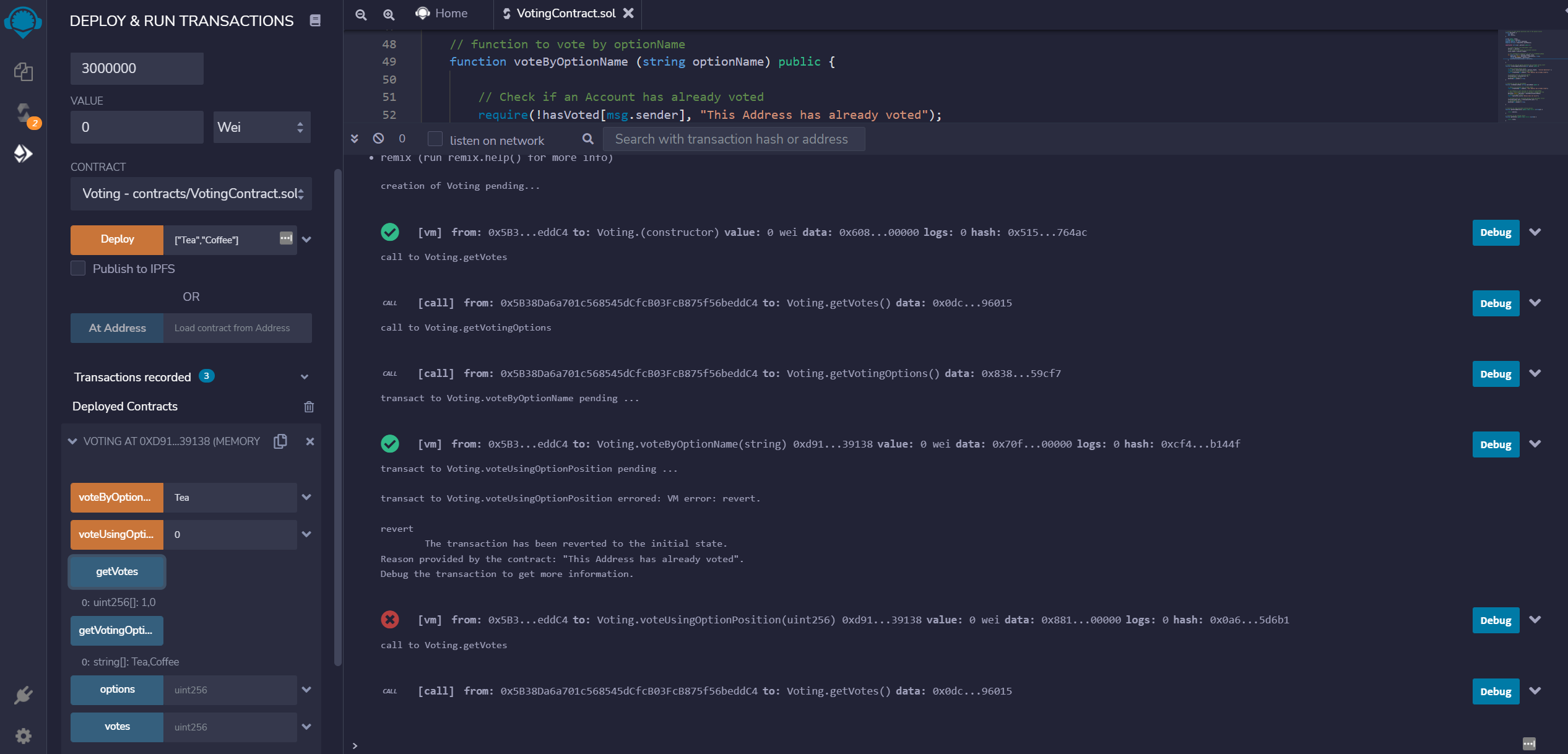Select the VotingContract.sol tab

[x=565, y=14]
